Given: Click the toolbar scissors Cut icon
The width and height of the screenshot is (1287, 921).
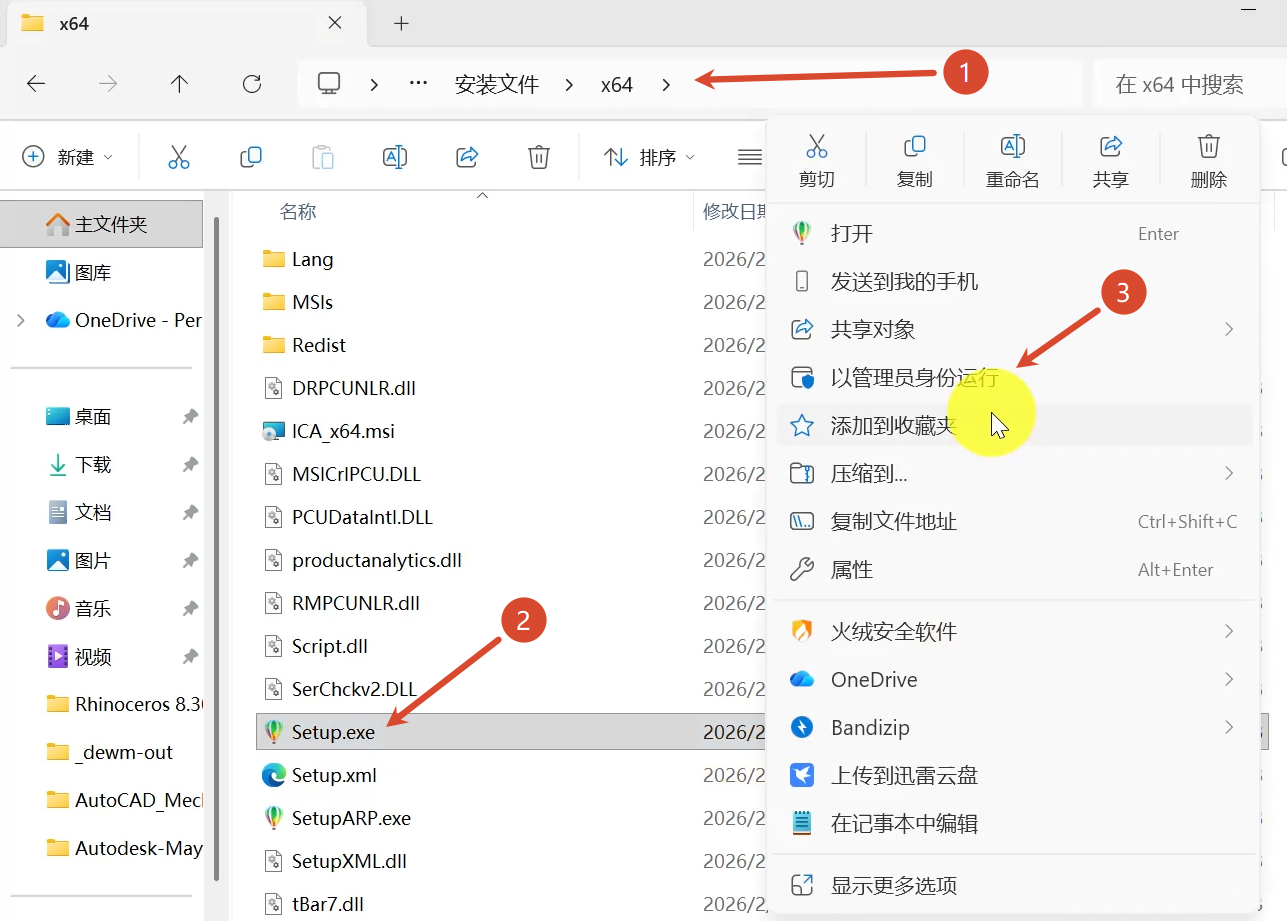Looking at the screenshot, I should pos(179,157).
